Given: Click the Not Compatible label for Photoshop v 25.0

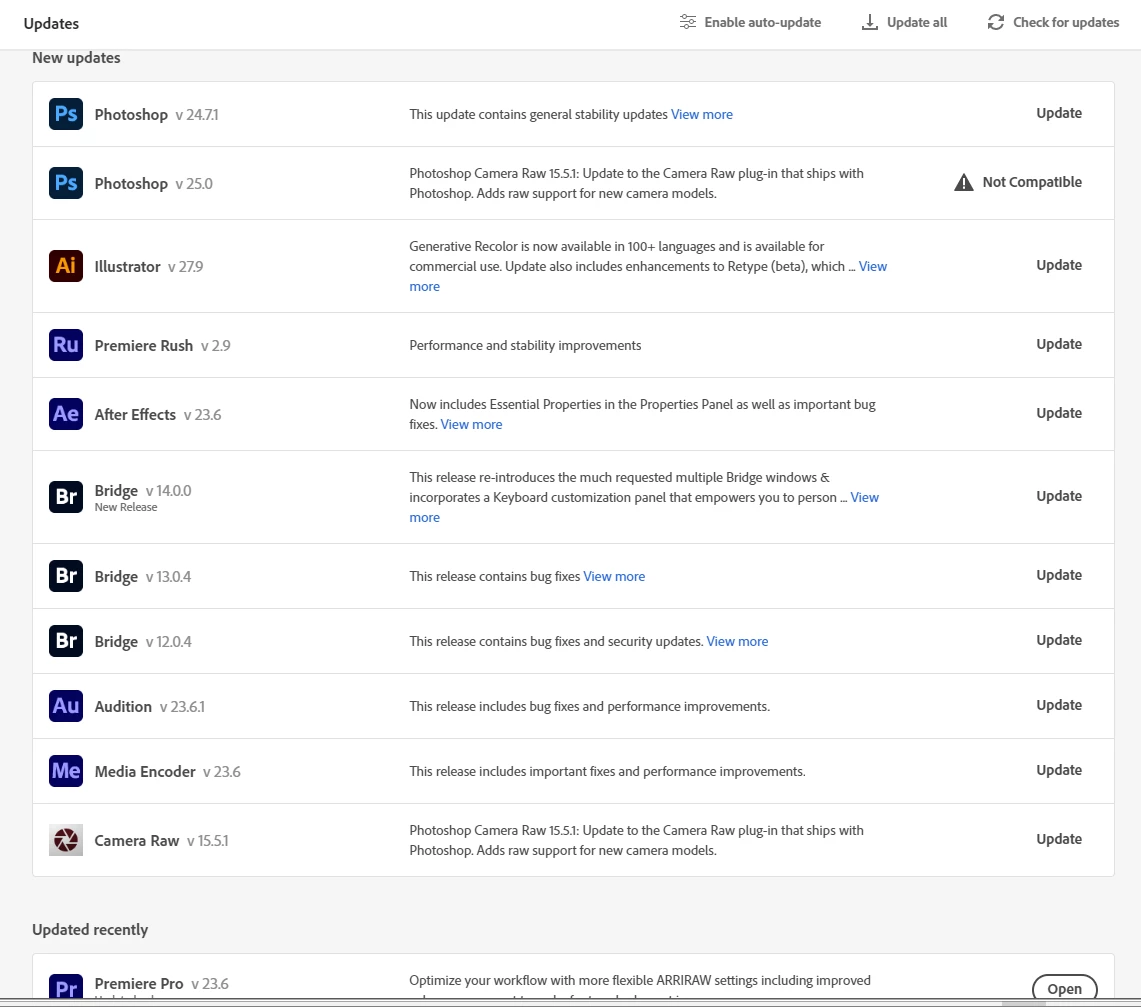Looking at the screenshot, I should tap(1032, 182).
